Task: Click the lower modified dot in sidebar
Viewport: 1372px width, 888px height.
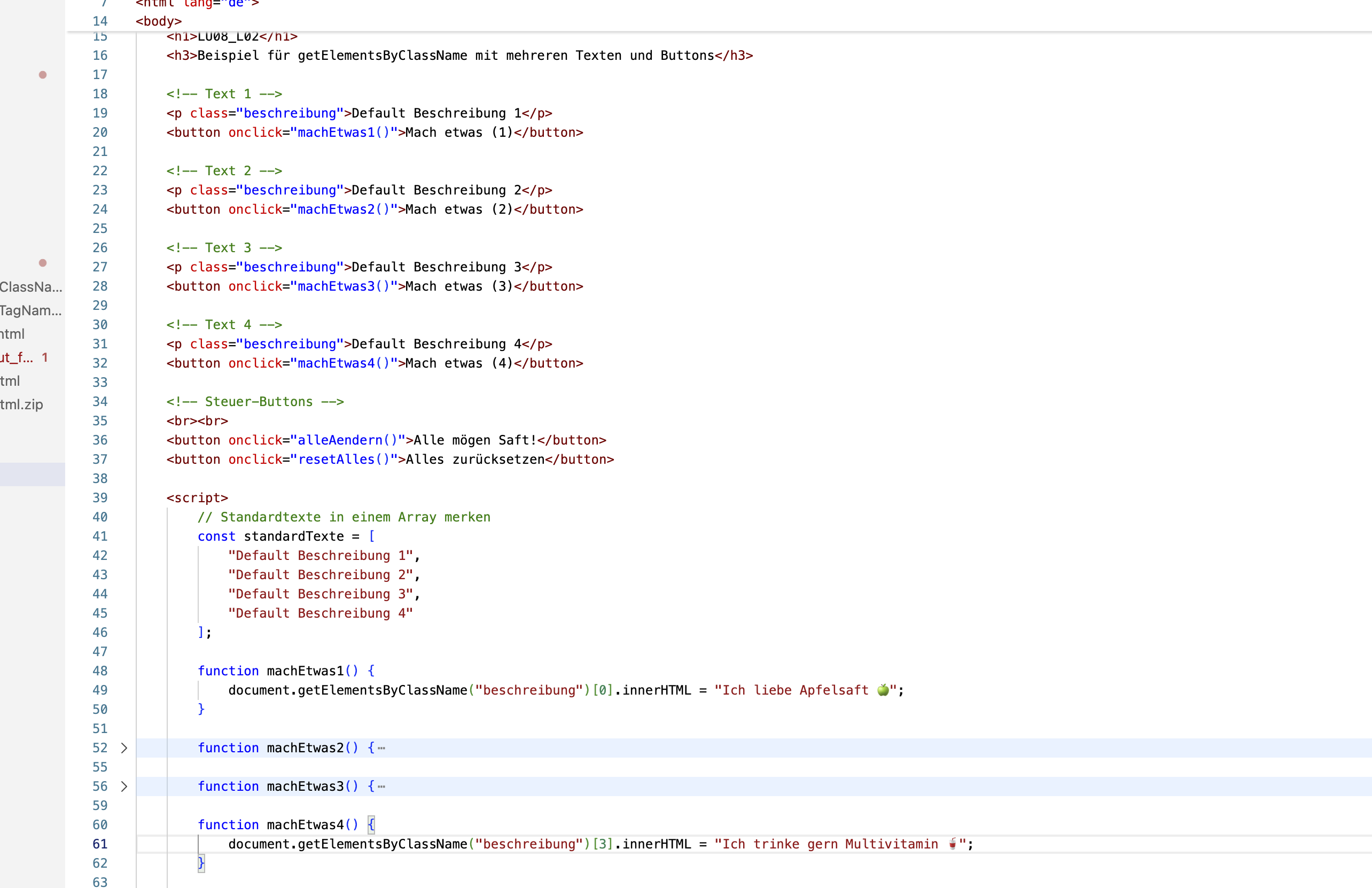Action: (43, 263)
